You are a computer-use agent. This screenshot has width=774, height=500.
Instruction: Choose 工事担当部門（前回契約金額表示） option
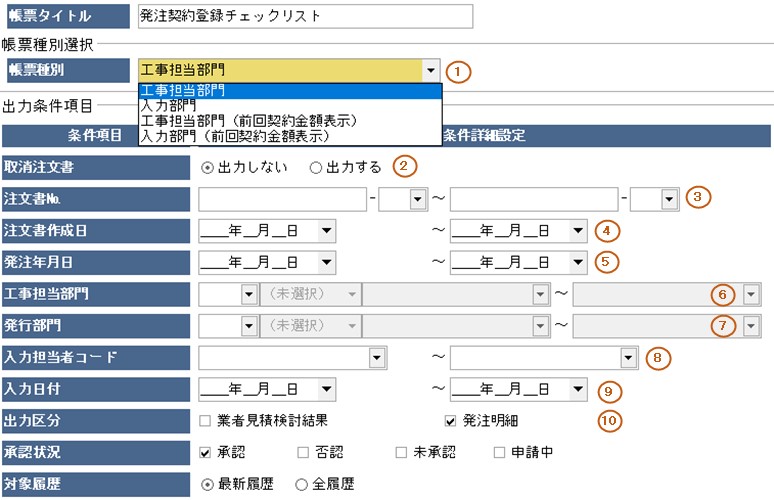click(x=250, y=120)
